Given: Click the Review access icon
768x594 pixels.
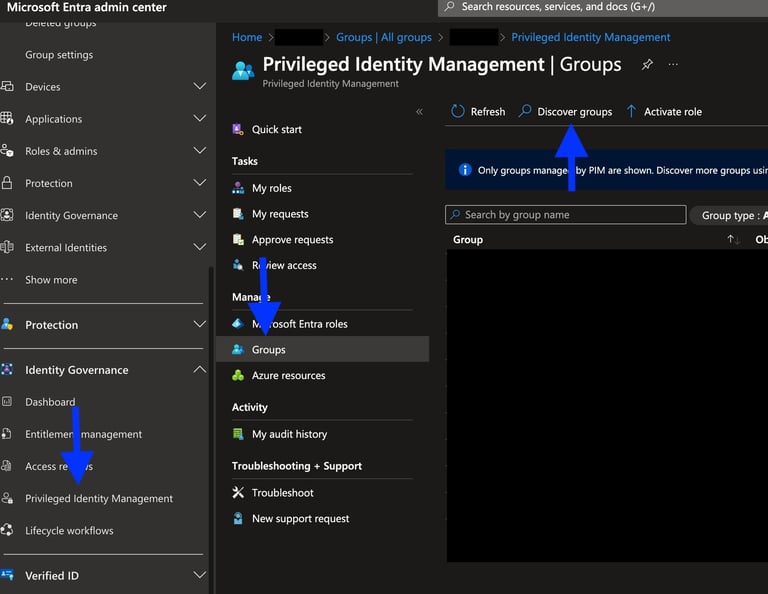Looking at the screenshot, I should pyautogui.click(x=238, y=265).
